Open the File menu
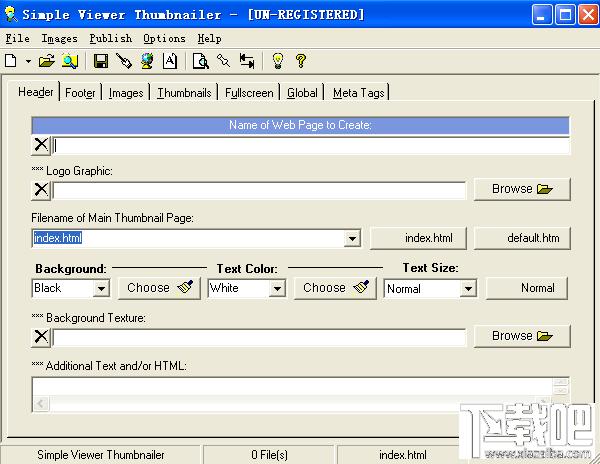600x464 pixels. coord(18,39)
